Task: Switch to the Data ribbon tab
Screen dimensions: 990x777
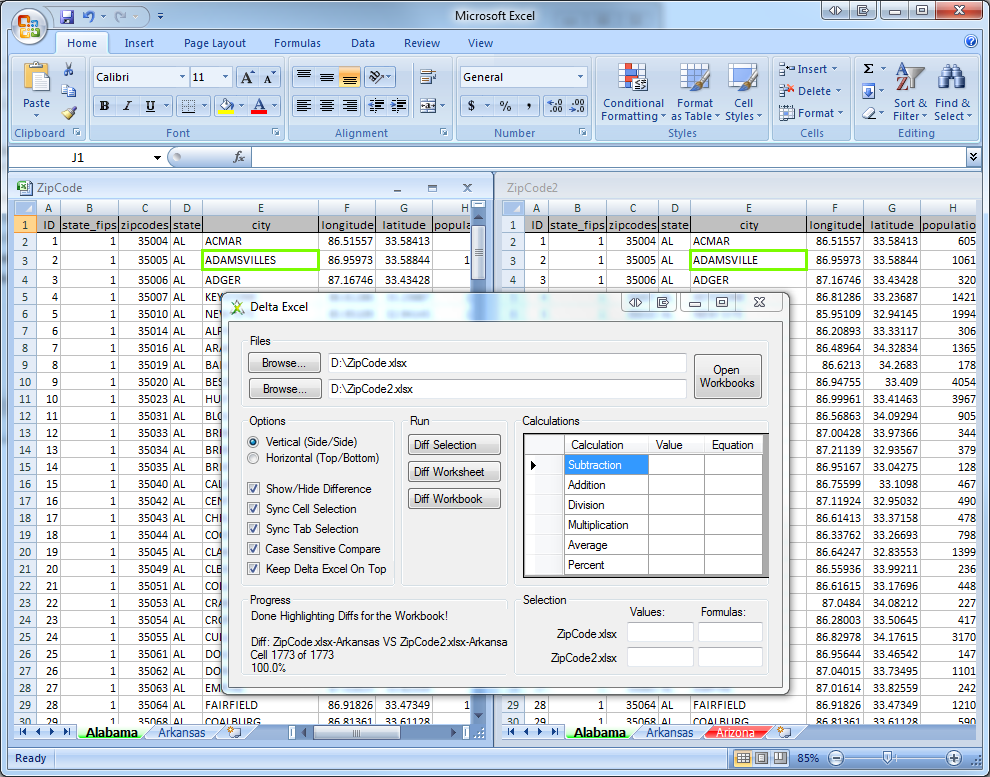Action: pyautogui.click(x=363, y=43)
